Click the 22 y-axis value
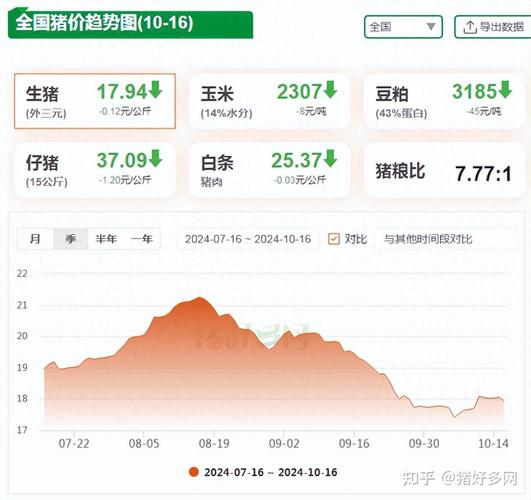531x500 pixels. pyautogui.click(x=22, y=273)
